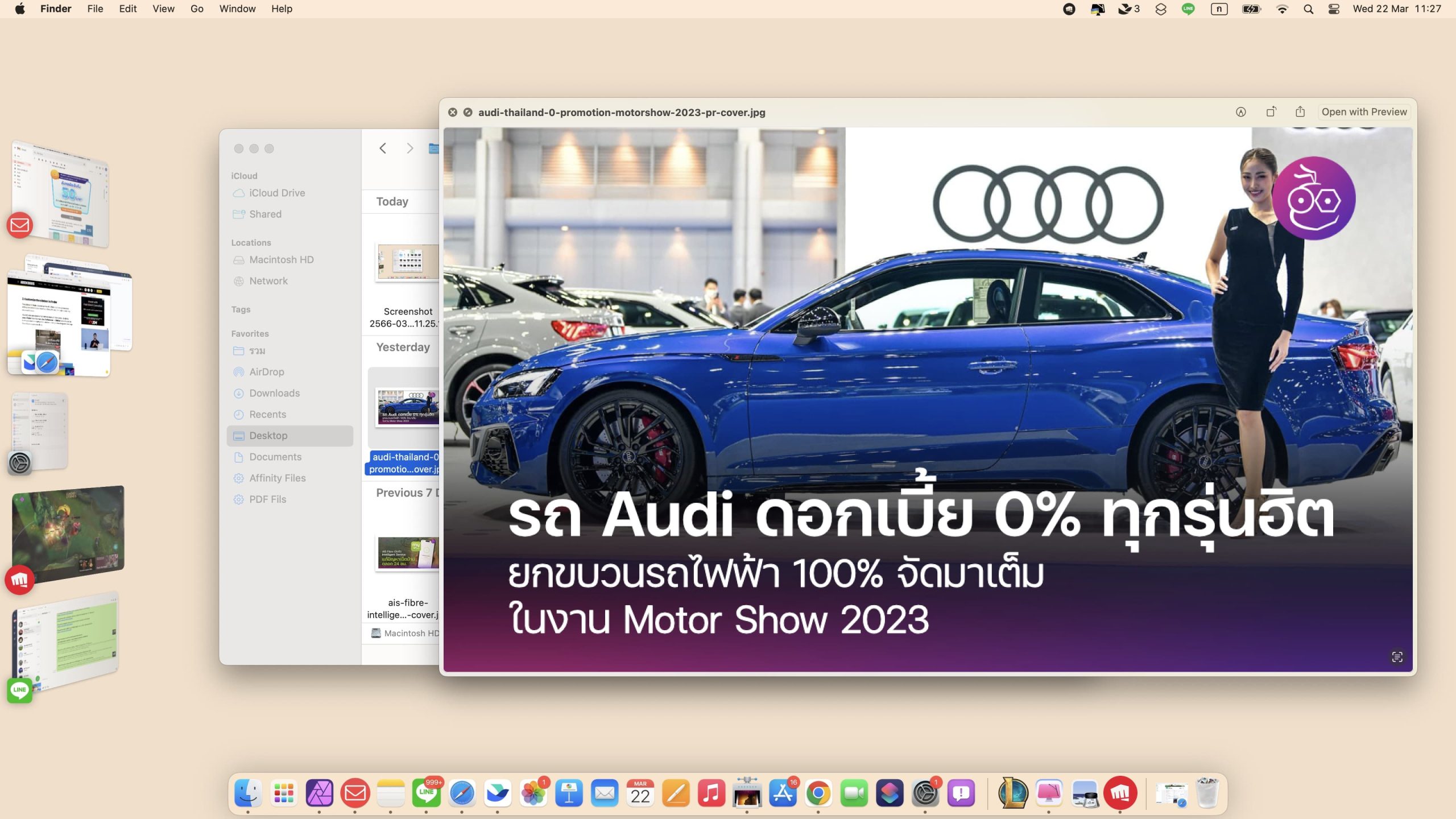
Task: Open the View menu
Action: 163,9
